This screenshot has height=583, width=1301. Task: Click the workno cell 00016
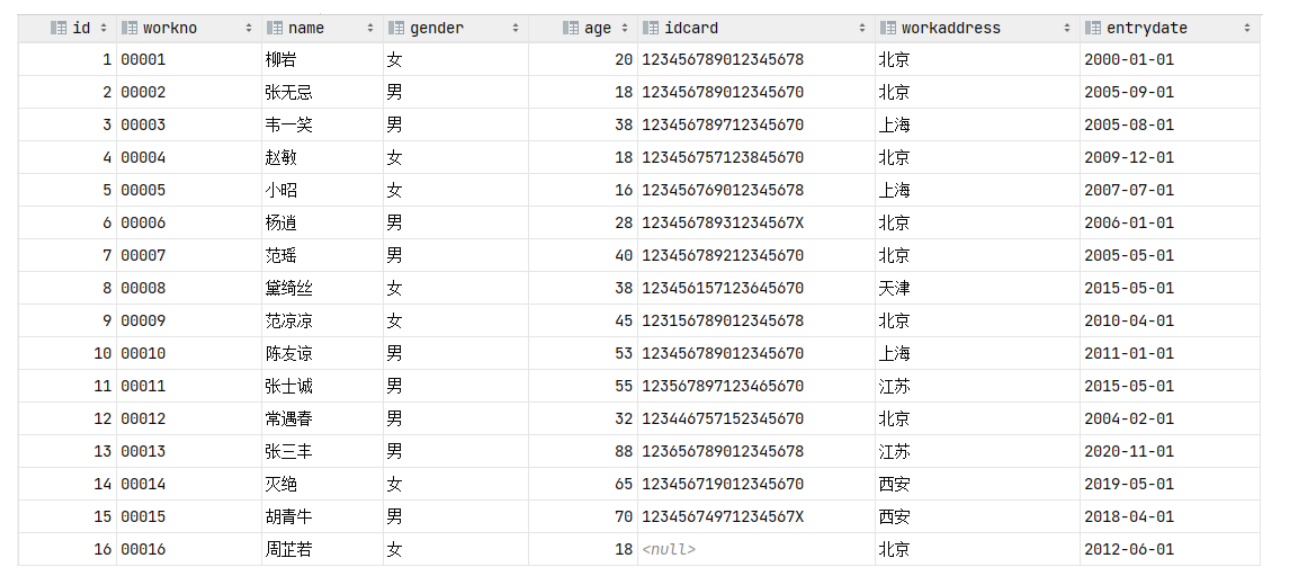[189, 549]
